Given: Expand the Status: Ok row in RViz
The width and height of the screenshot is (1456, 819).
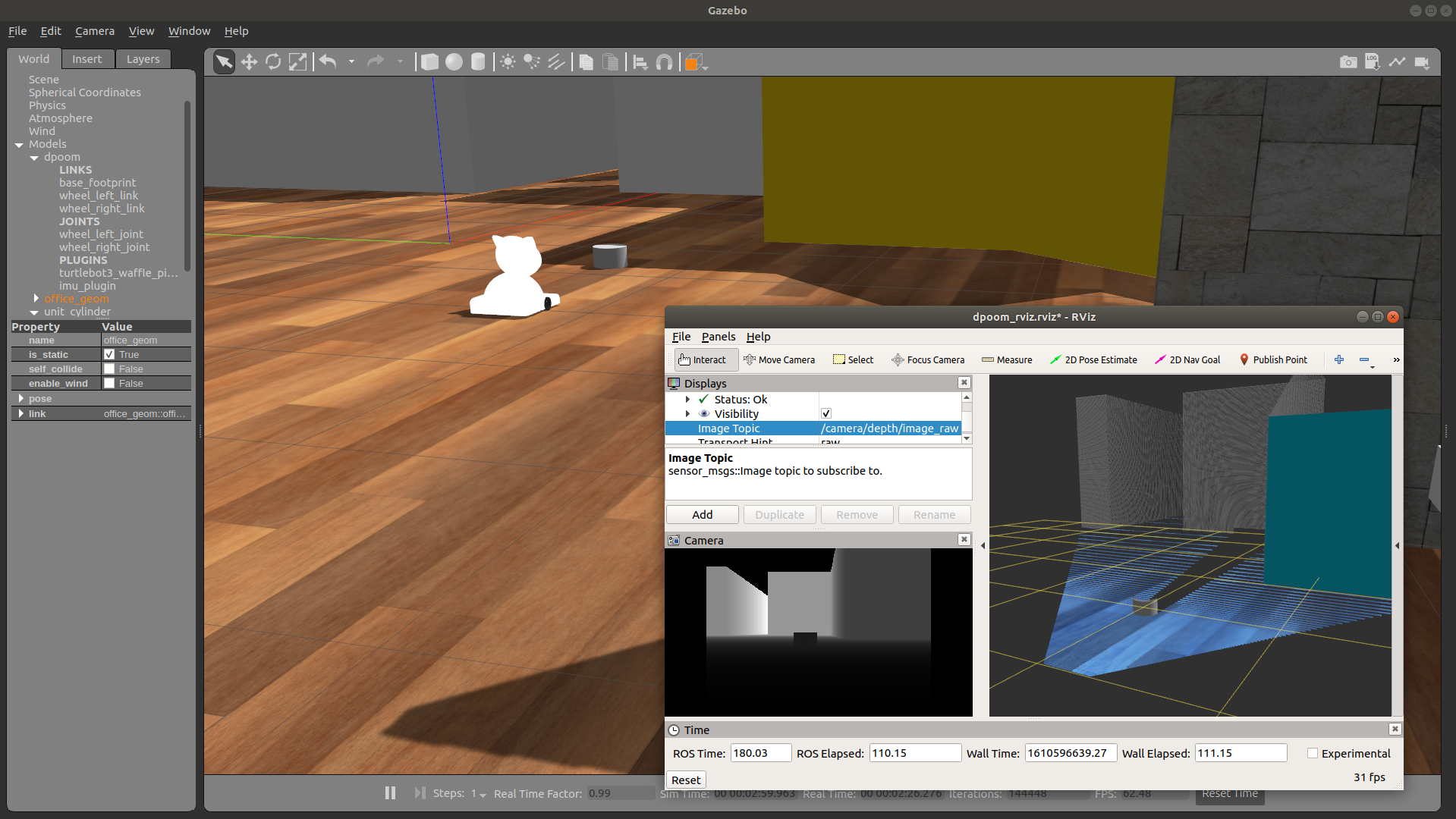Looking at the screenshot, I should click(688, 400).
